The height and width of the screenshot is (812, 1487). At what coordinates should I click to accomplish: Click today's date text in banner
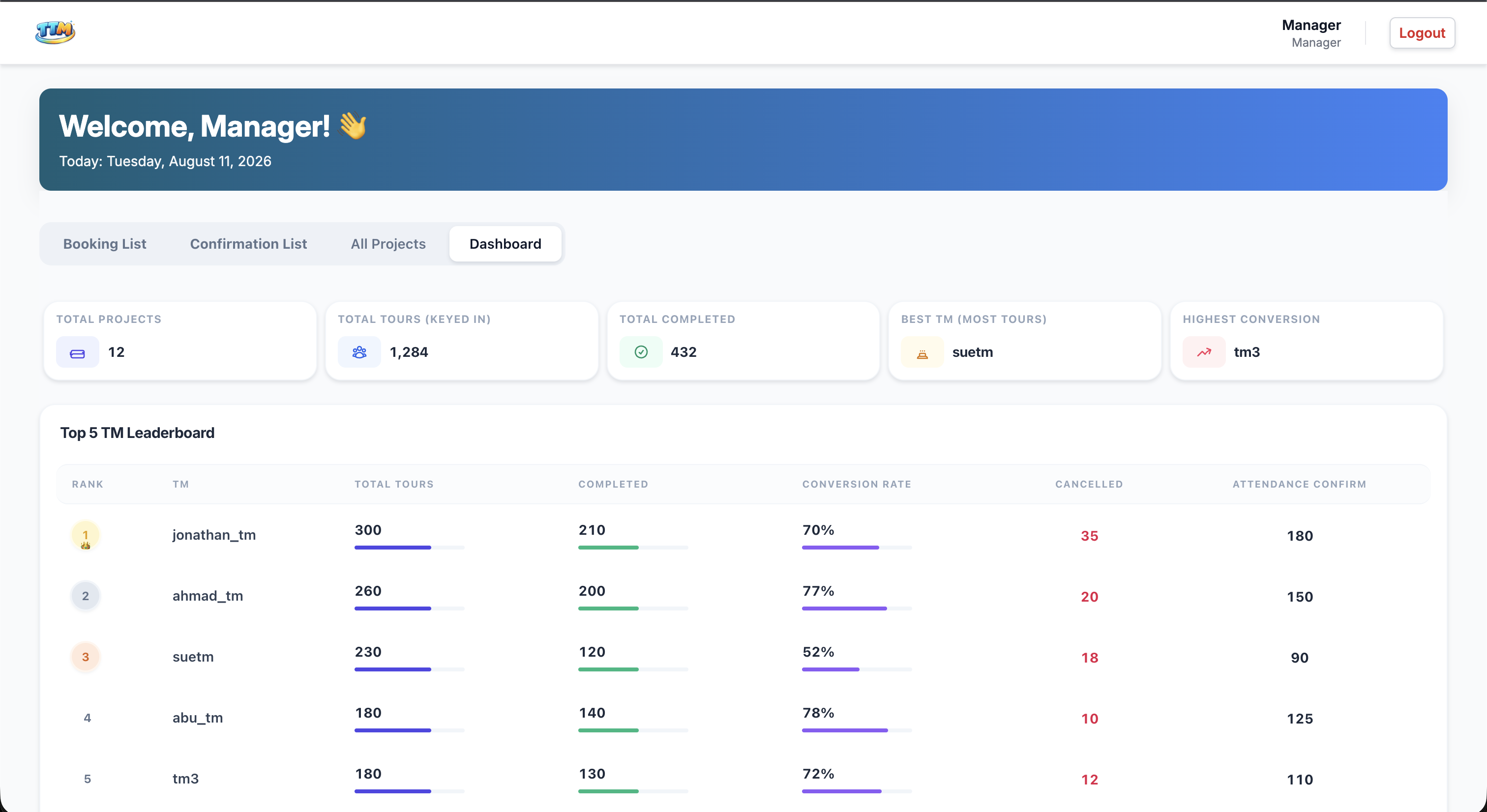click(x=165, y=161)
